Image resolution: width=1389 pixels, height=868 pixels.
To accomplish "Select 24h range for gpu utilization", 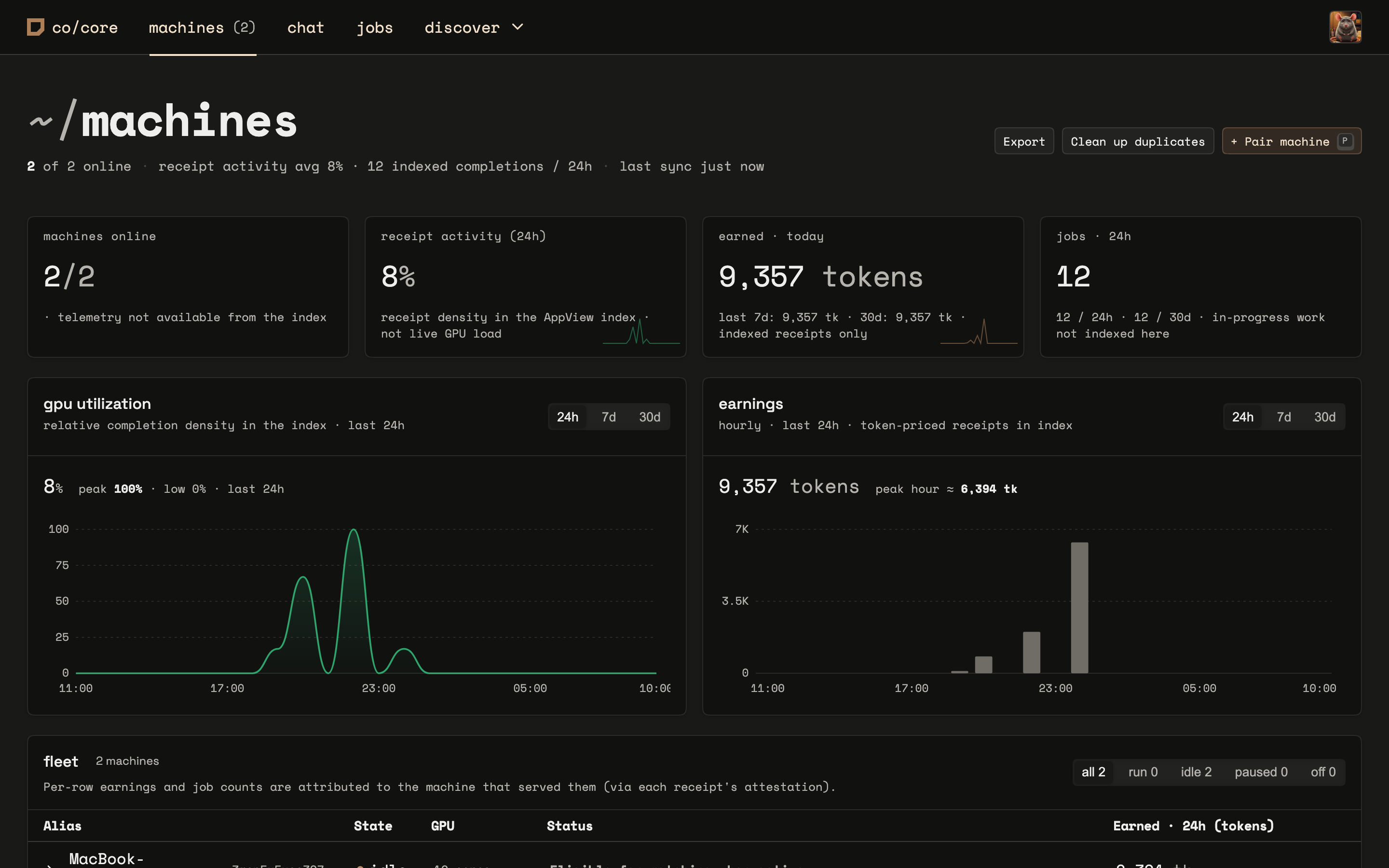I will point(568,417).
